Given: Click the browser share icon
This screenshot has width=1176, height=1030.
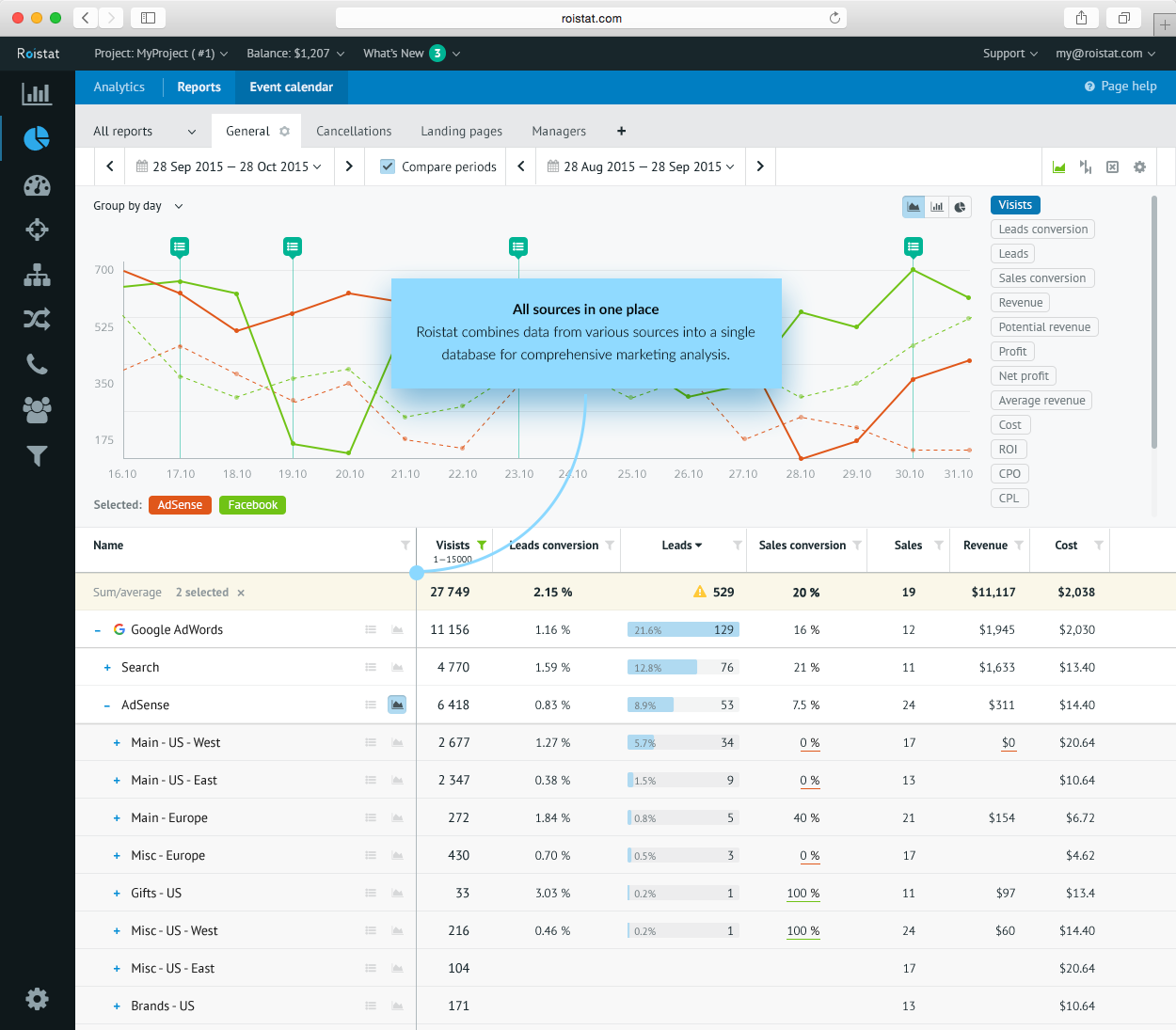Looking at the screenshot, I should 1082,18.
